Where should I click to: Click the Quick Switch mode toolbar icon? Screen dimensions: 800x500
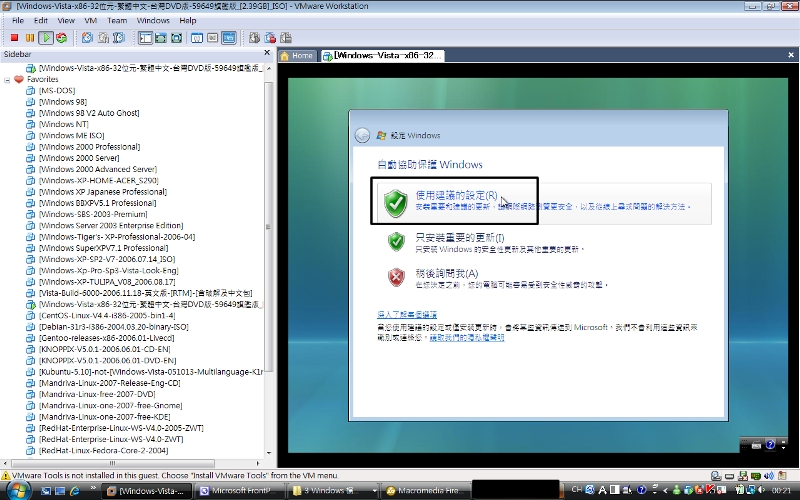coord(161,38)
